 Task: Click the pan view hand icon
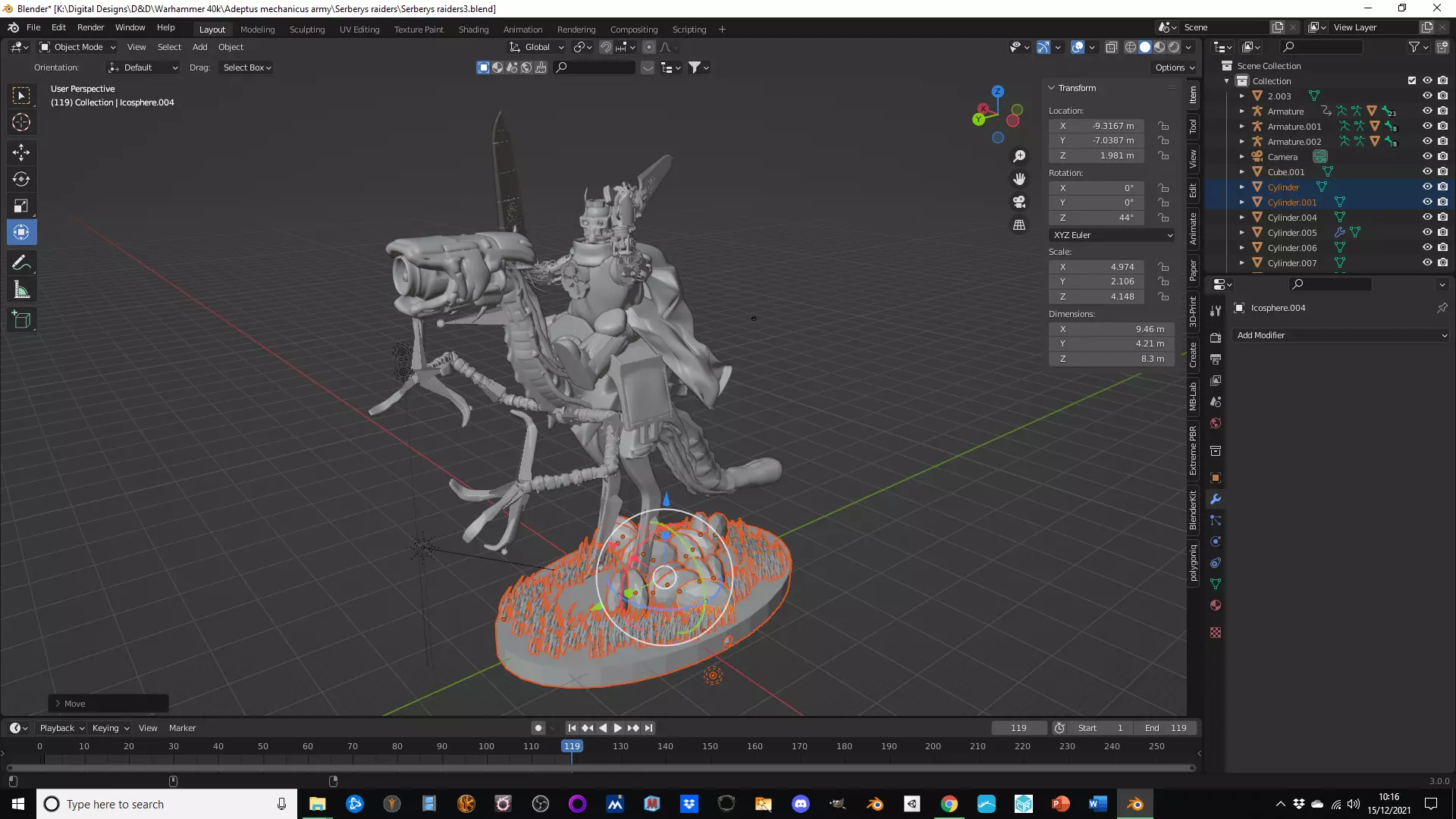[x=1019, y=179]
